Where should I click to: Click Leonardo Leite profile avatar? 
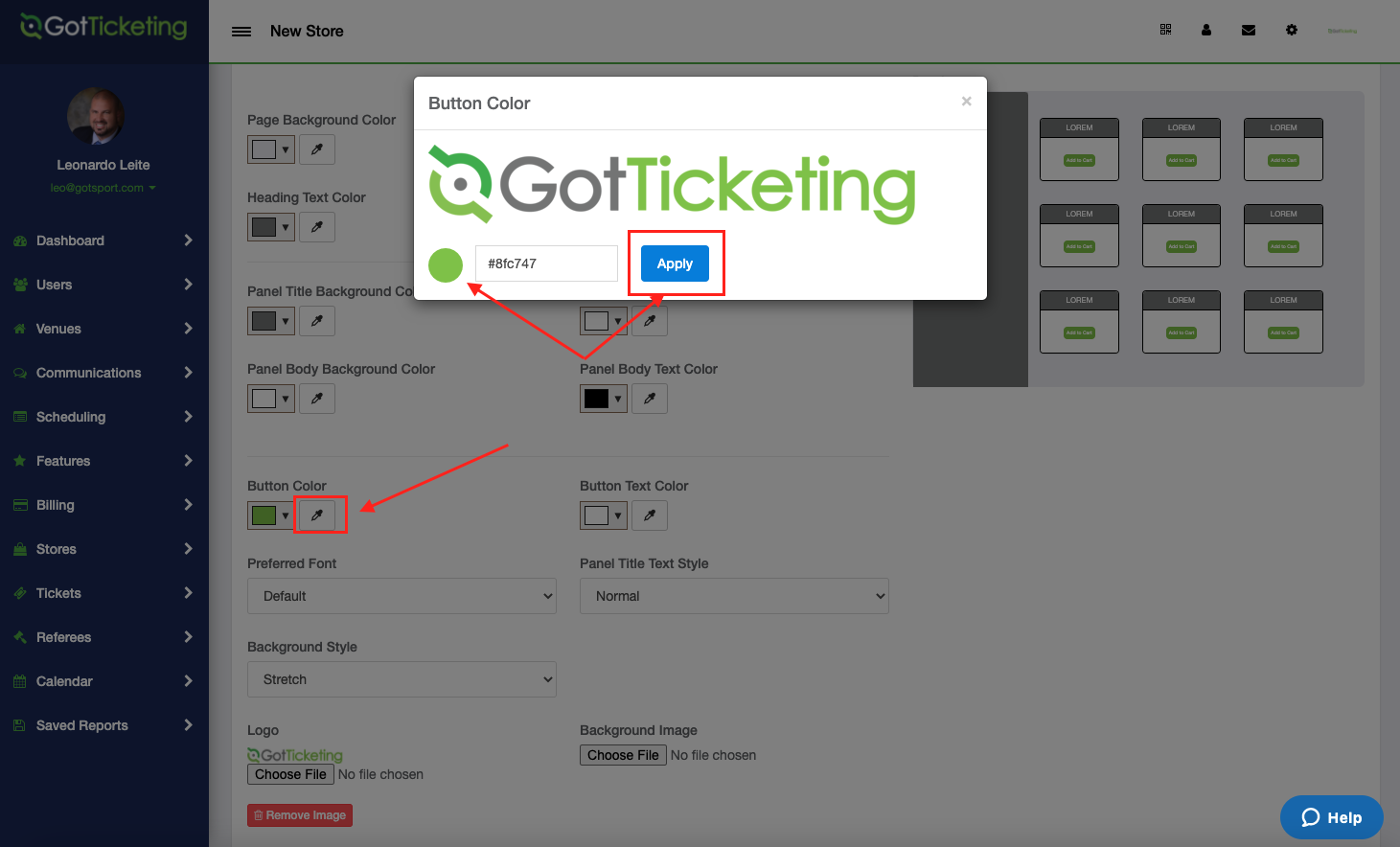point(96,117)
